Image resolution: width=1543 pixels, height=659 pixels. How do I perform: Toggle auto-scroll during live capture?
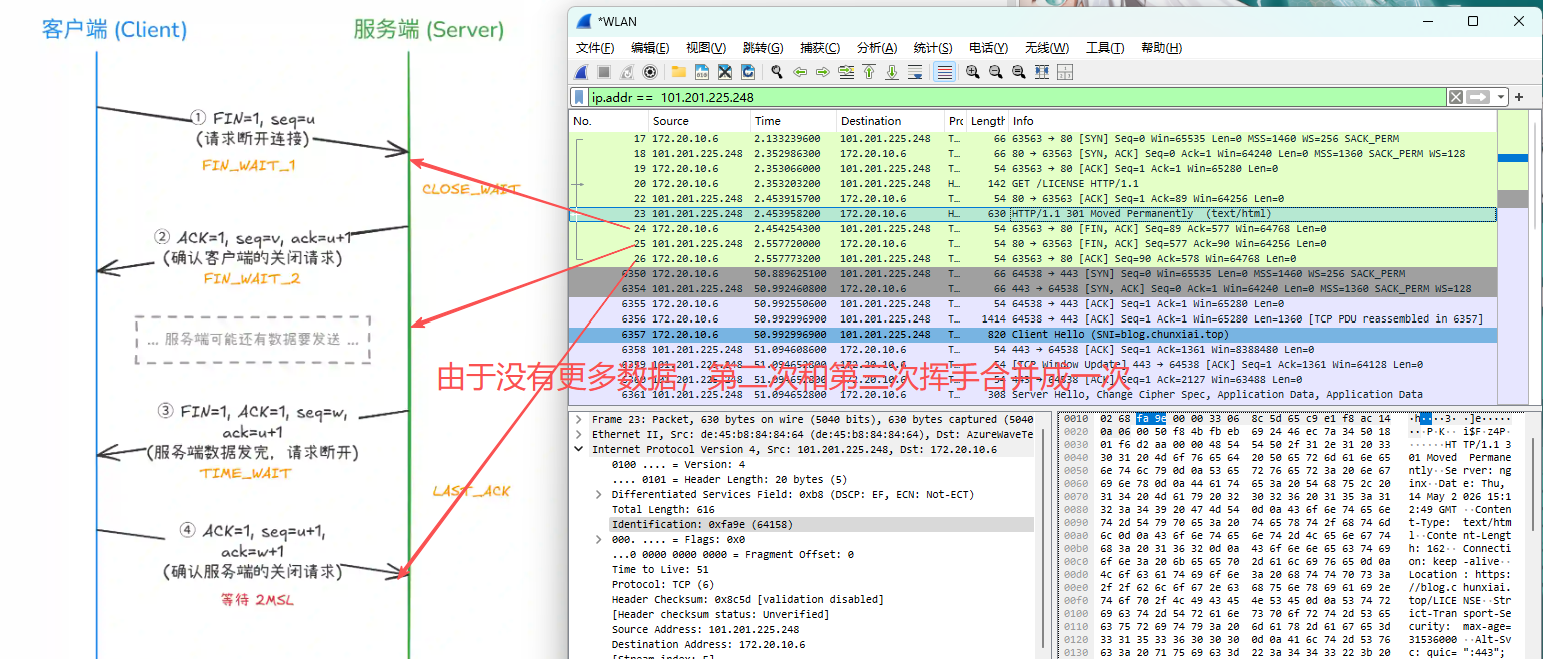point(915,72)
